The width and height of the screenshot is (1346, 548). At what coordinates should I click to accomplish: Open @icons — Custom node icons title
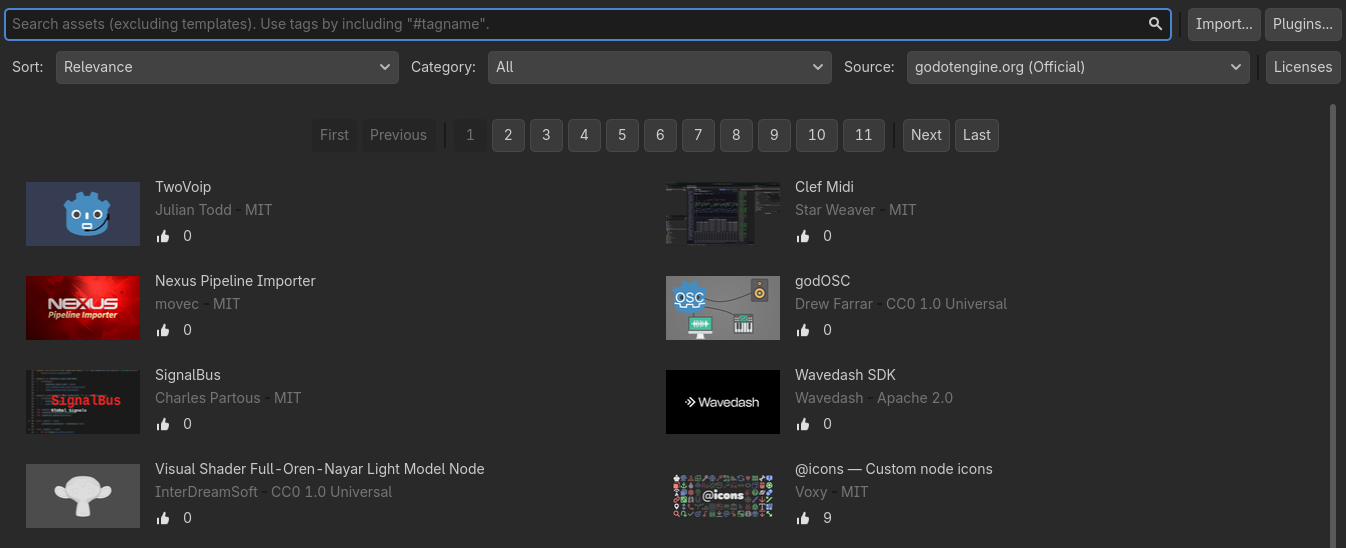(x=894, y=469)
